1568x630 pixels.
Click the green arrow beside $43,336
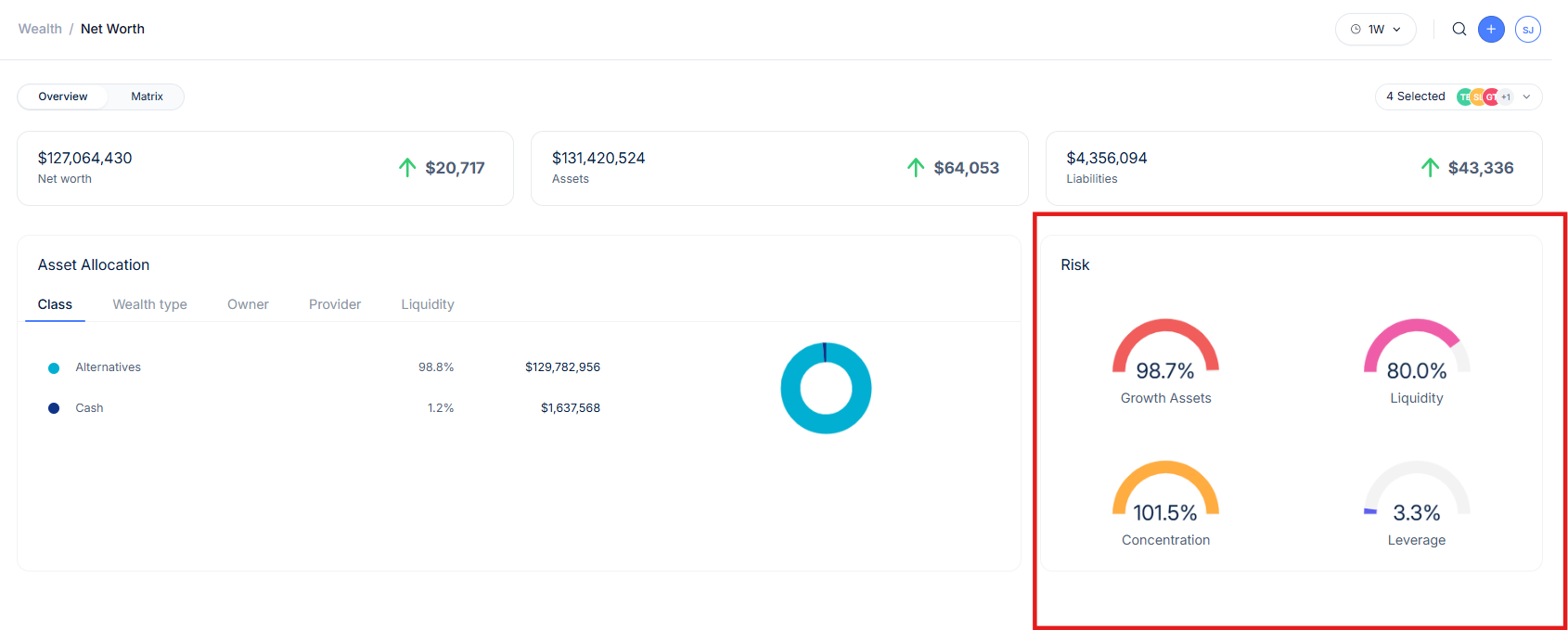point(1430,168)
